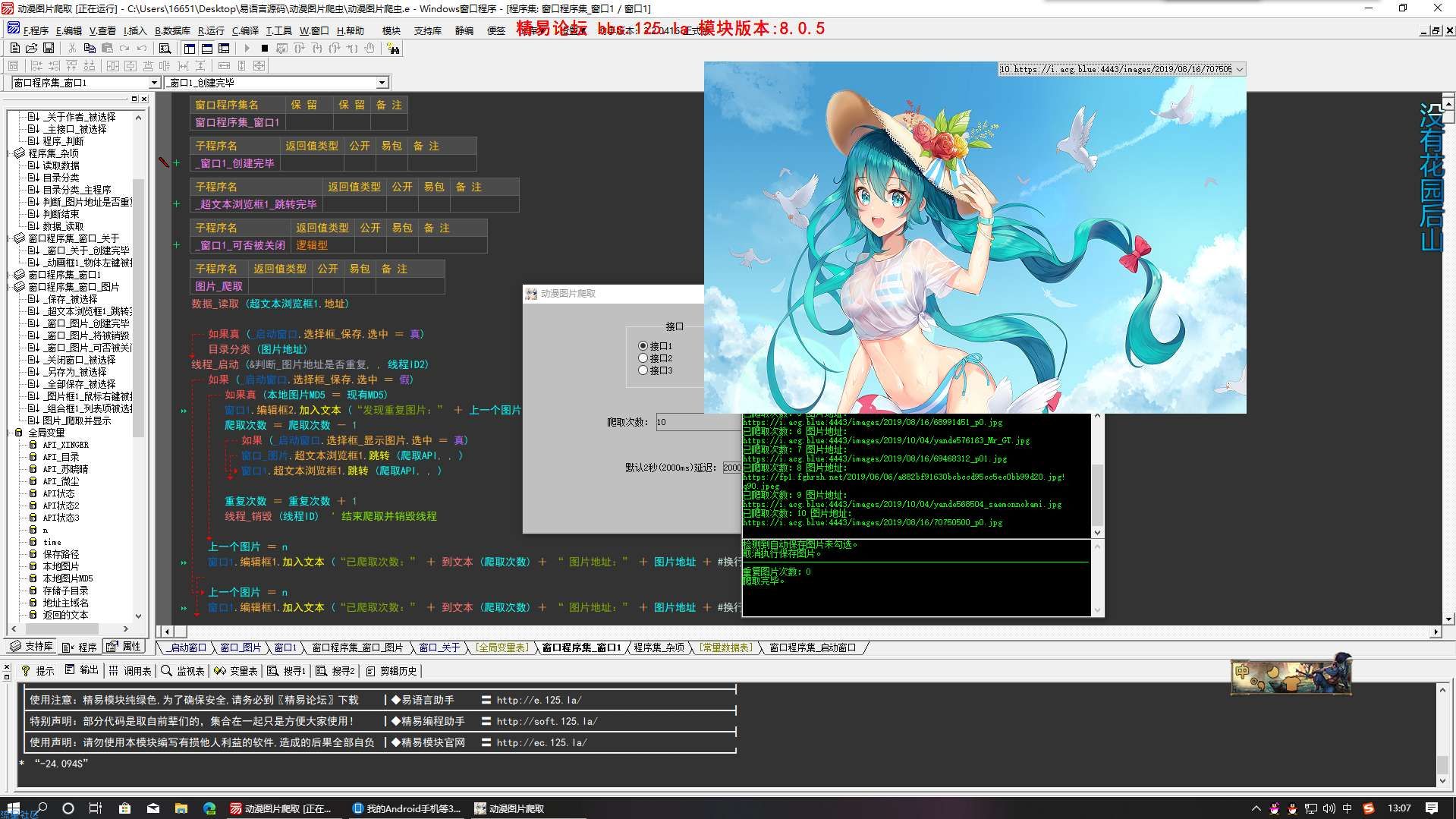Viewport: 1456px width, 819px height.
Task: Click the 爬取次数 input field
Action: click(x=698, y=422)
